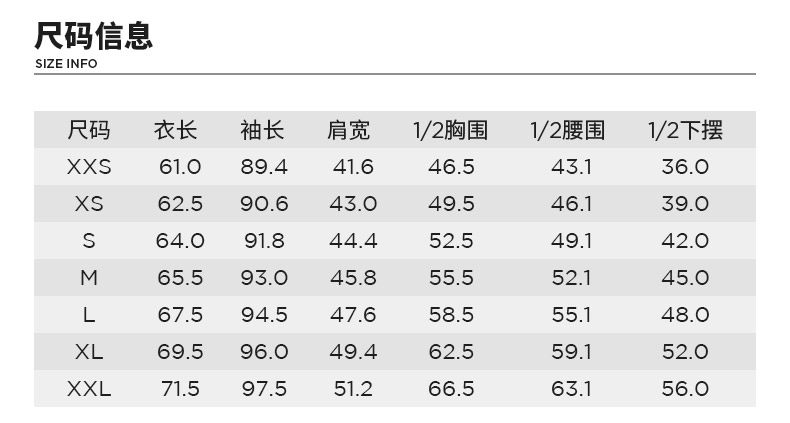This screenshot has height=423, width=790.
Task: Click the L size row label
Action: click(x=89, y=315)
